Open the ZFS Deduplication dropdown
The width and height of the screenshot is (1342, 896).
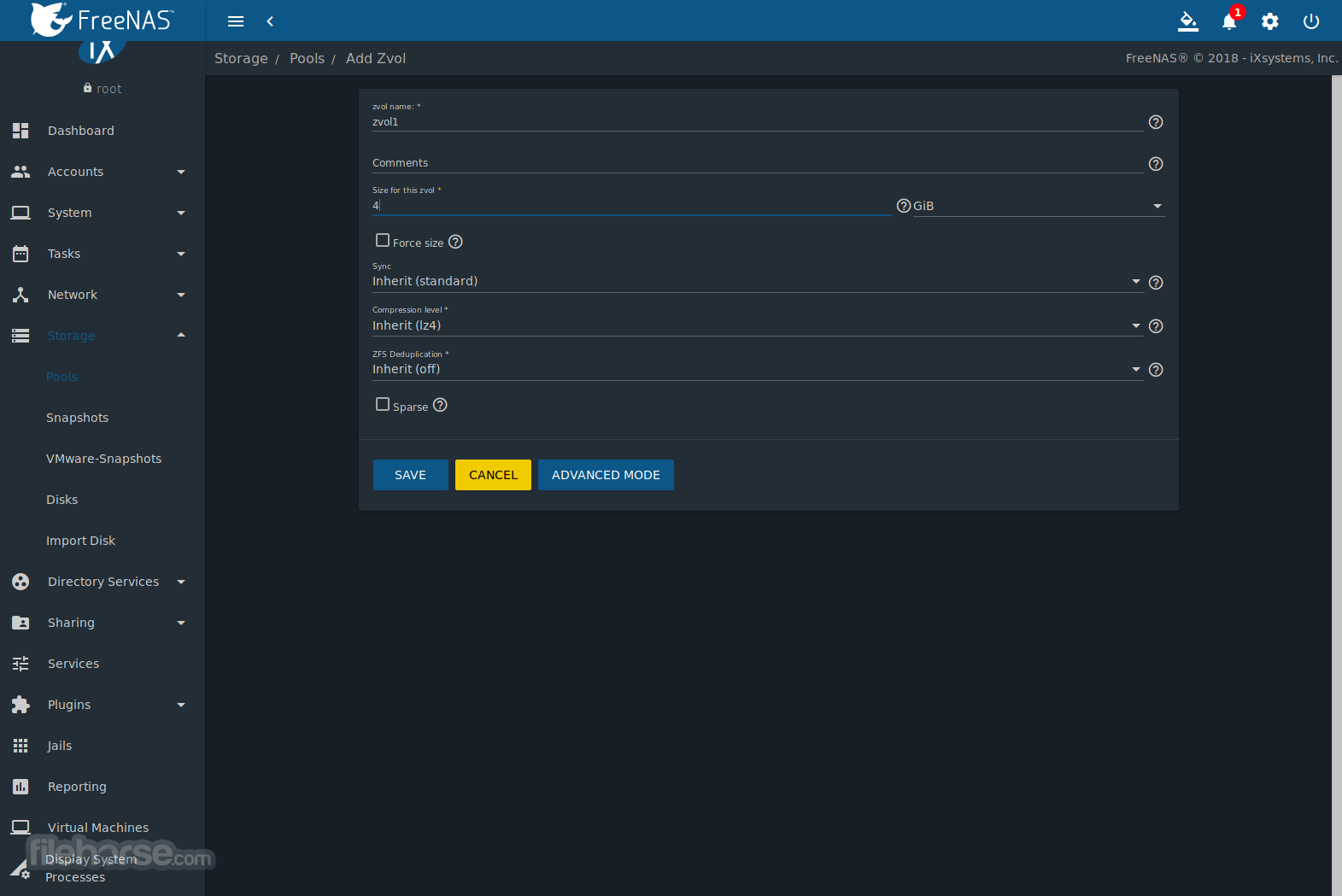[x=757, y=369]
